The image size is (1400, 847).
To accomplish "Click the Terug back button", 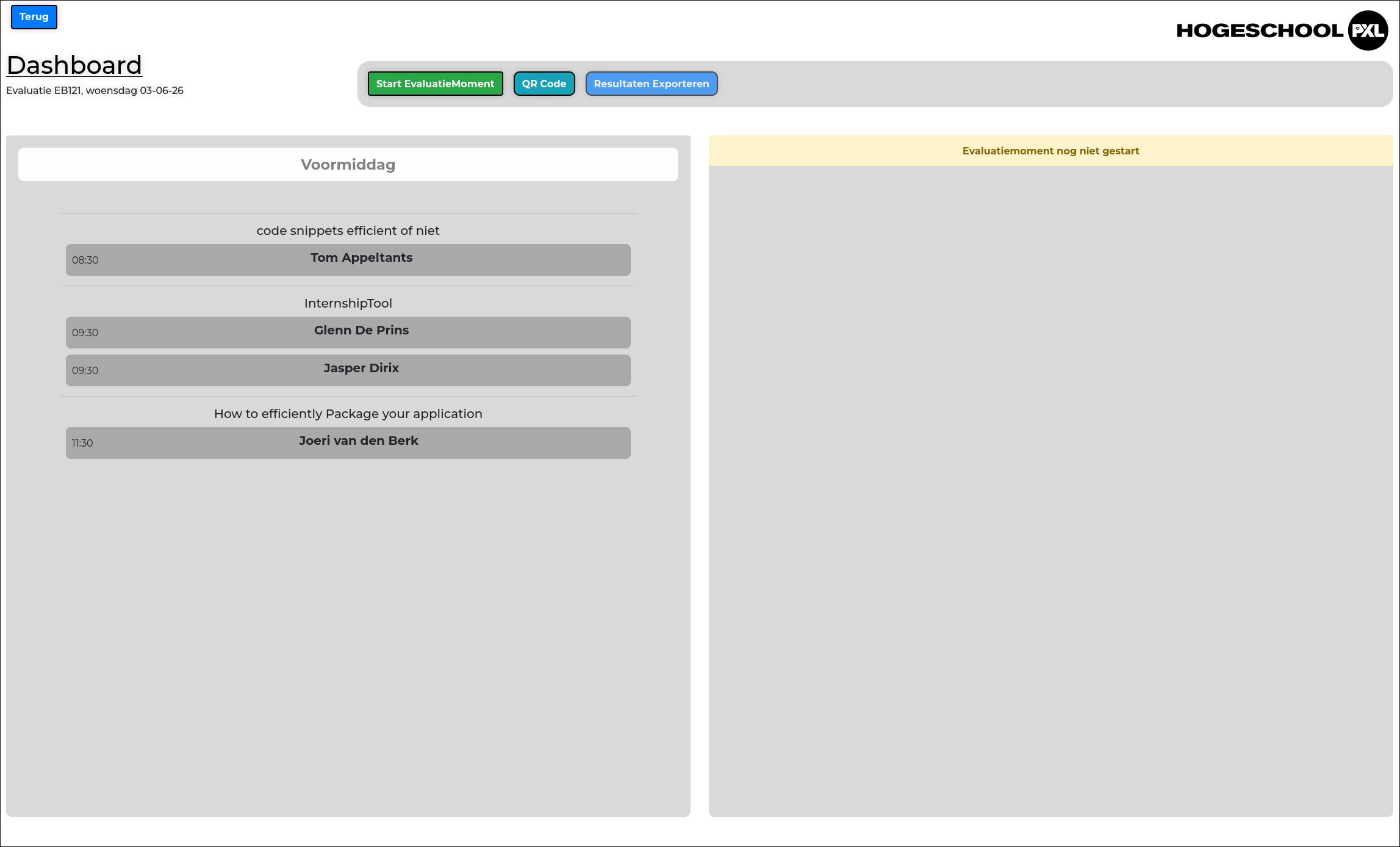I will point(34,17).
